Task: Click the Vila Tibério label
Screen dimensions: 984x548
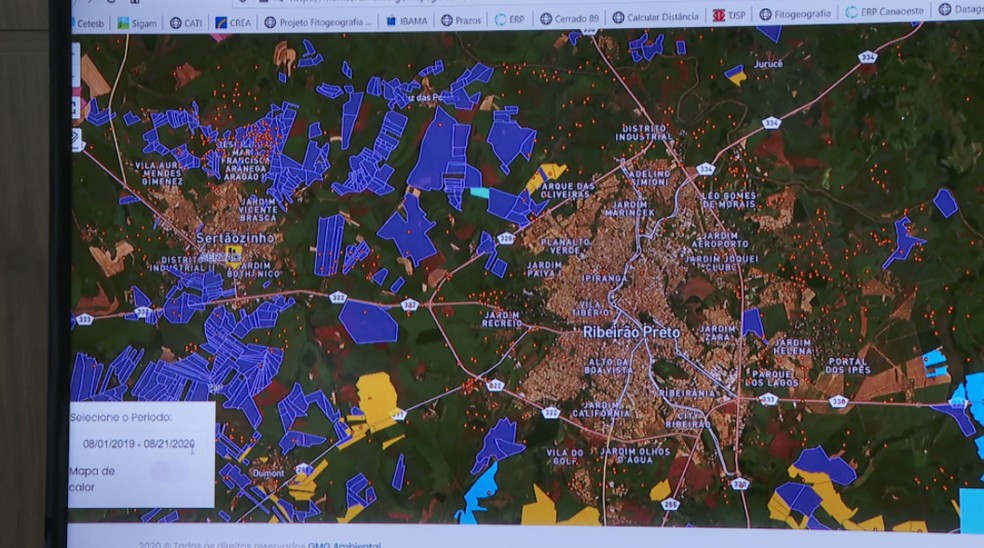Action: (591, 308)
